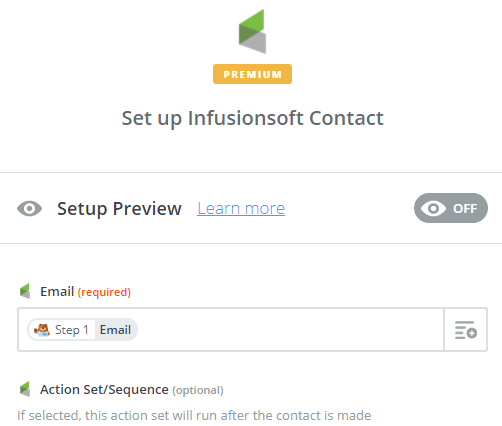
Task: Click the Setup Preview heading text
Action: click(119, 209)
